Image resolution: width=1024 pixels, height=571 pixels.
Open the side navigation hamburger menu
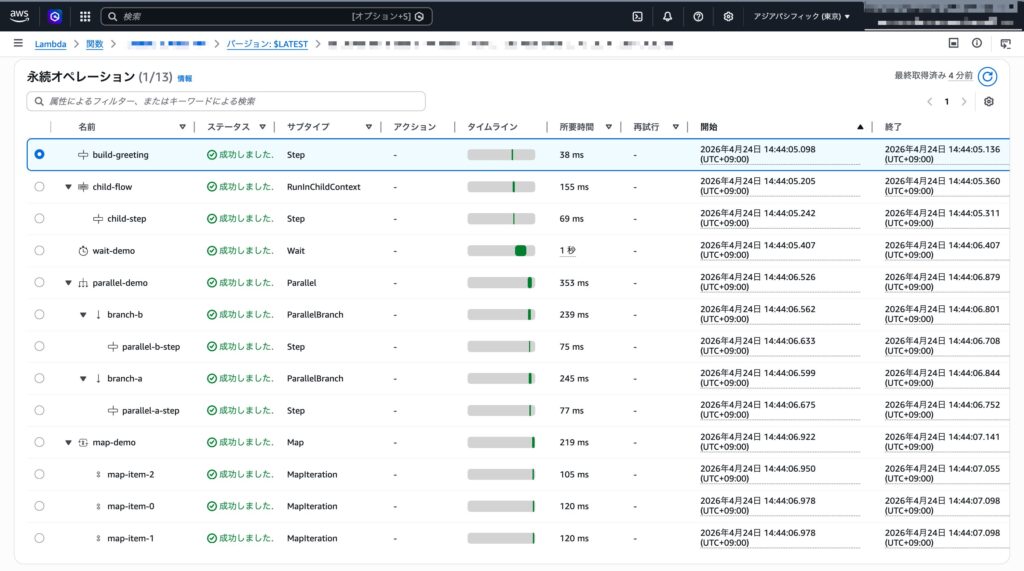(18, 44)
